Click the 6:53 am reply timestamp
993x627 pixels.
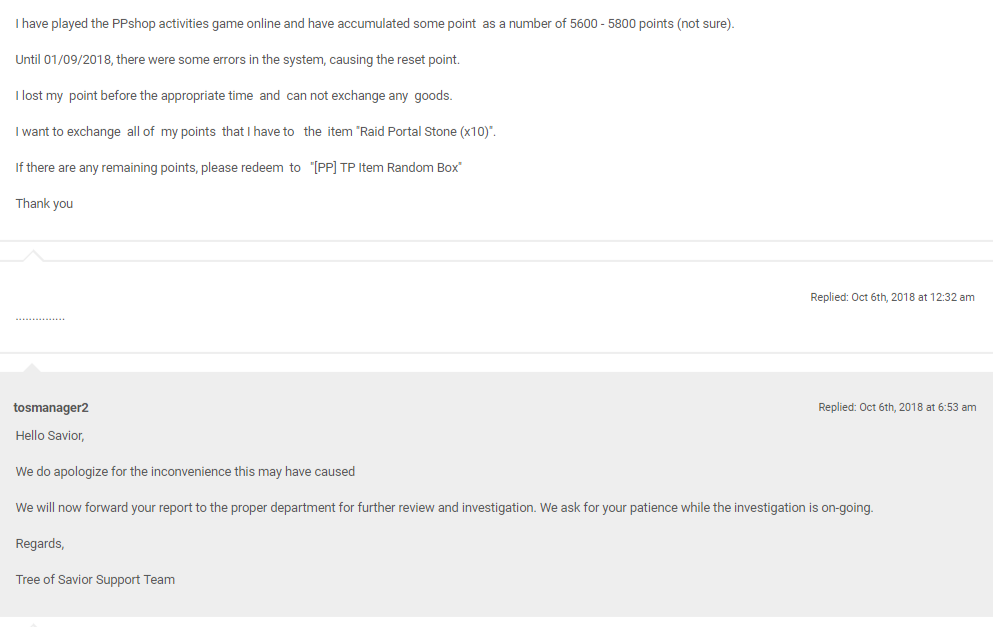tap(897, 407)
